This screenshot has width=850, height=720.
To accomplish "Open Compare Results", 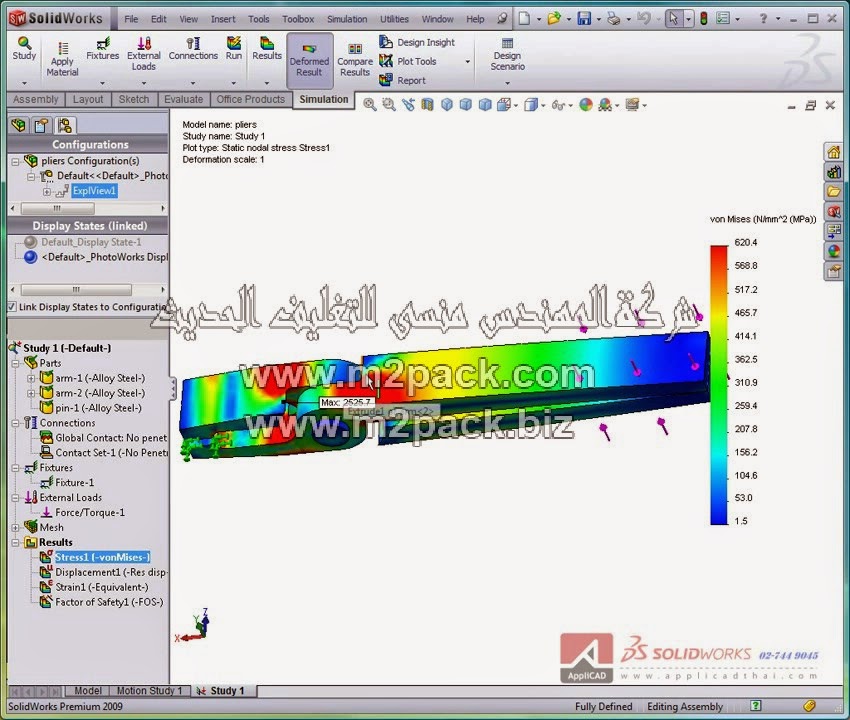I will (355, 60).
